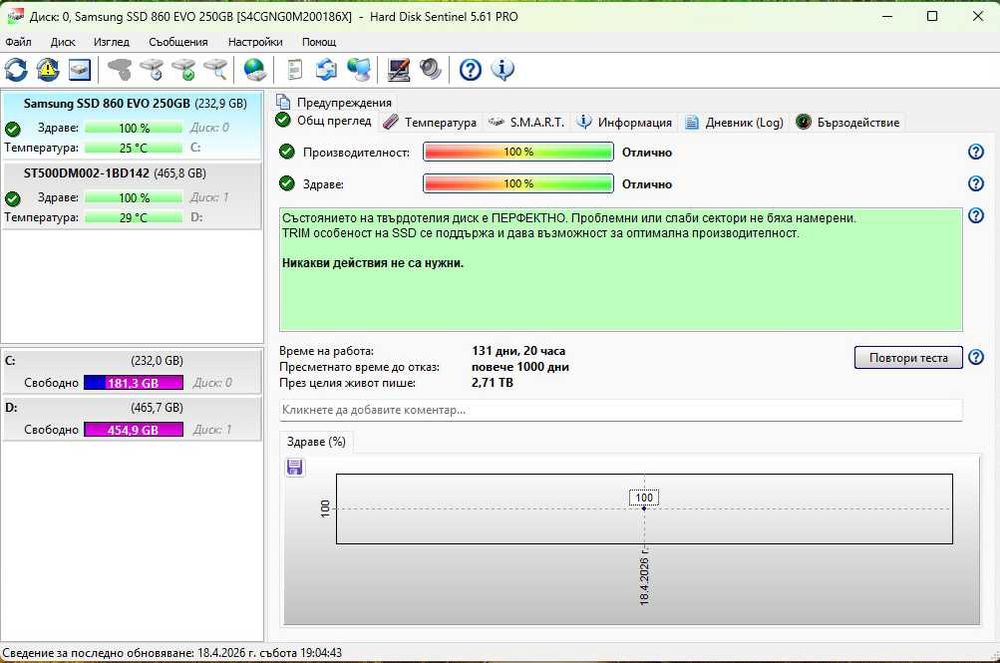
Task: Click the 100 data point on health graph
Action: click(643, 508)
